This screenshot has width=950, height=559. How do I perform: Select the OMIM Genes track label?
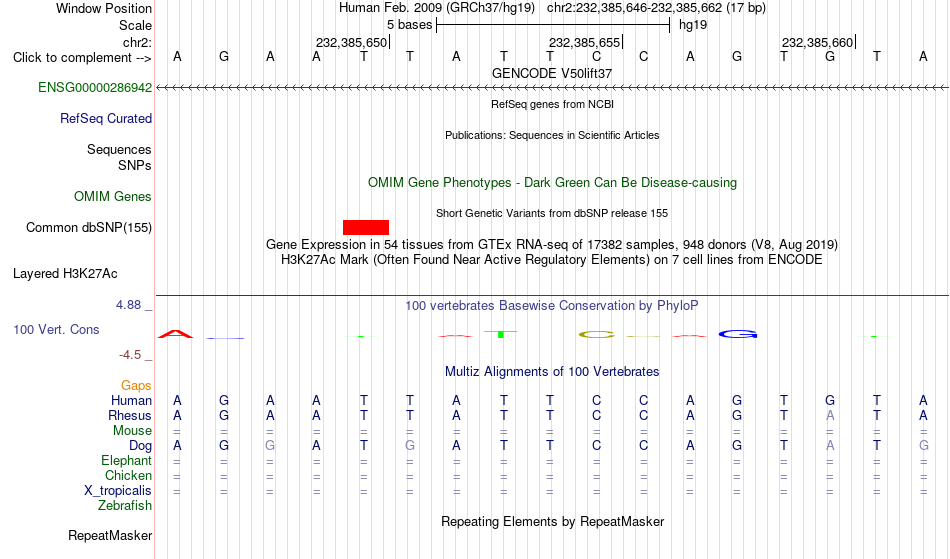pyautogui.click(x=113, y=196)
